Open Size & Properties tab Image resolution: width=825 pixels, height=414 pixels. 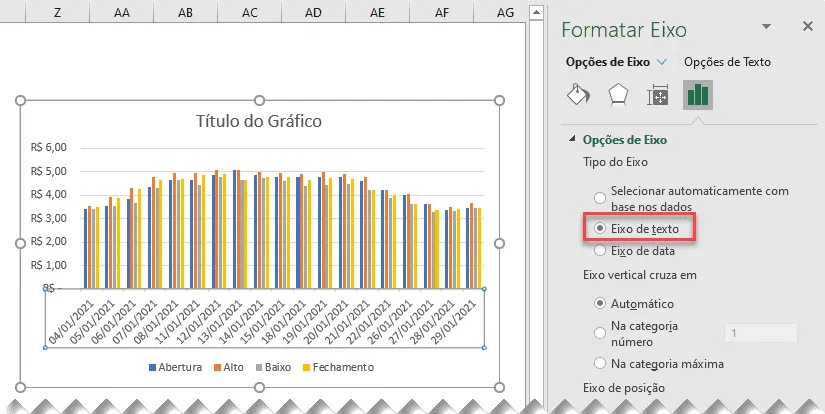coord(658,95)
